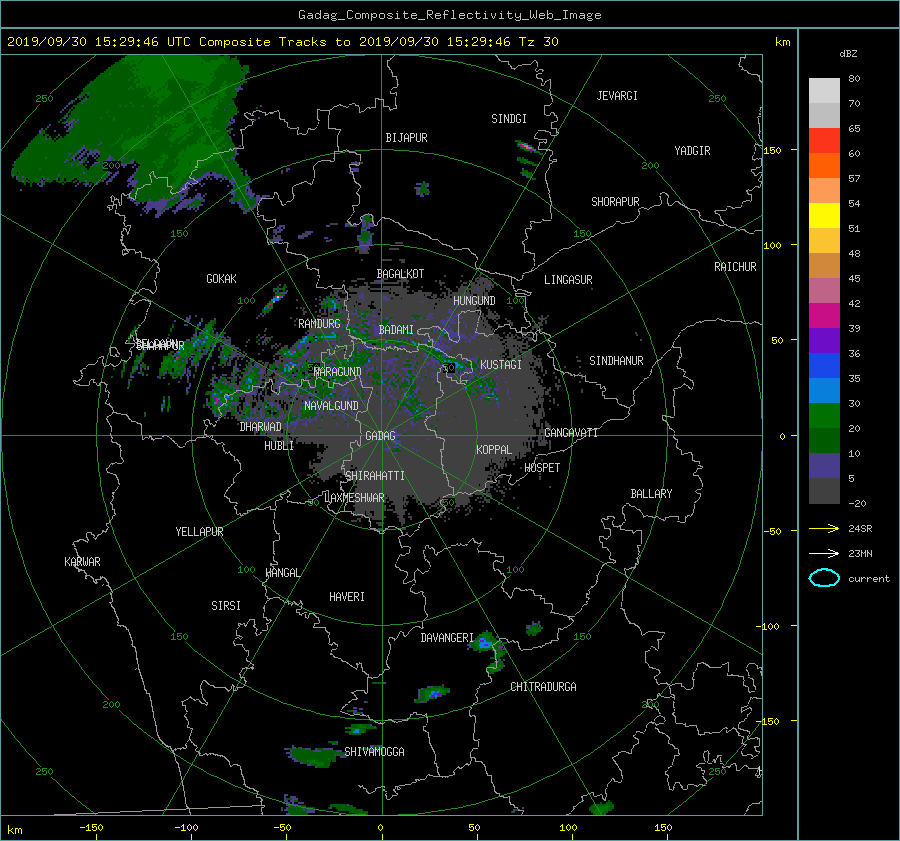900x841 pixels.
Task: Click the SINDHANUR city label
Action: [616, 361]
